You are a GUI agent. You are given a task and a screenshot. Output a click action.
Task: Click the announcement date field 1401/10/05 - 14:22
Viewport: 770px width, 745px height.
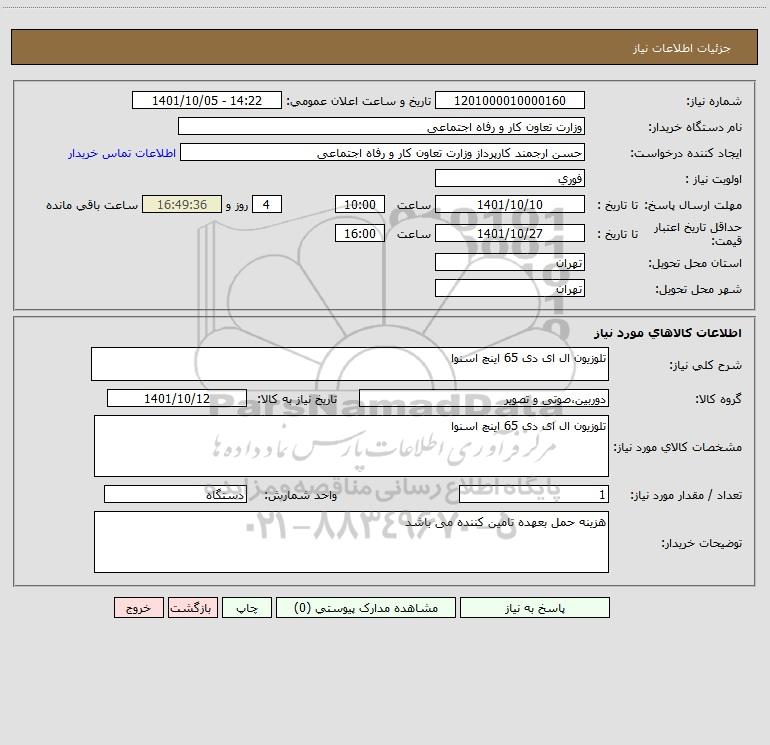[207, 100]
